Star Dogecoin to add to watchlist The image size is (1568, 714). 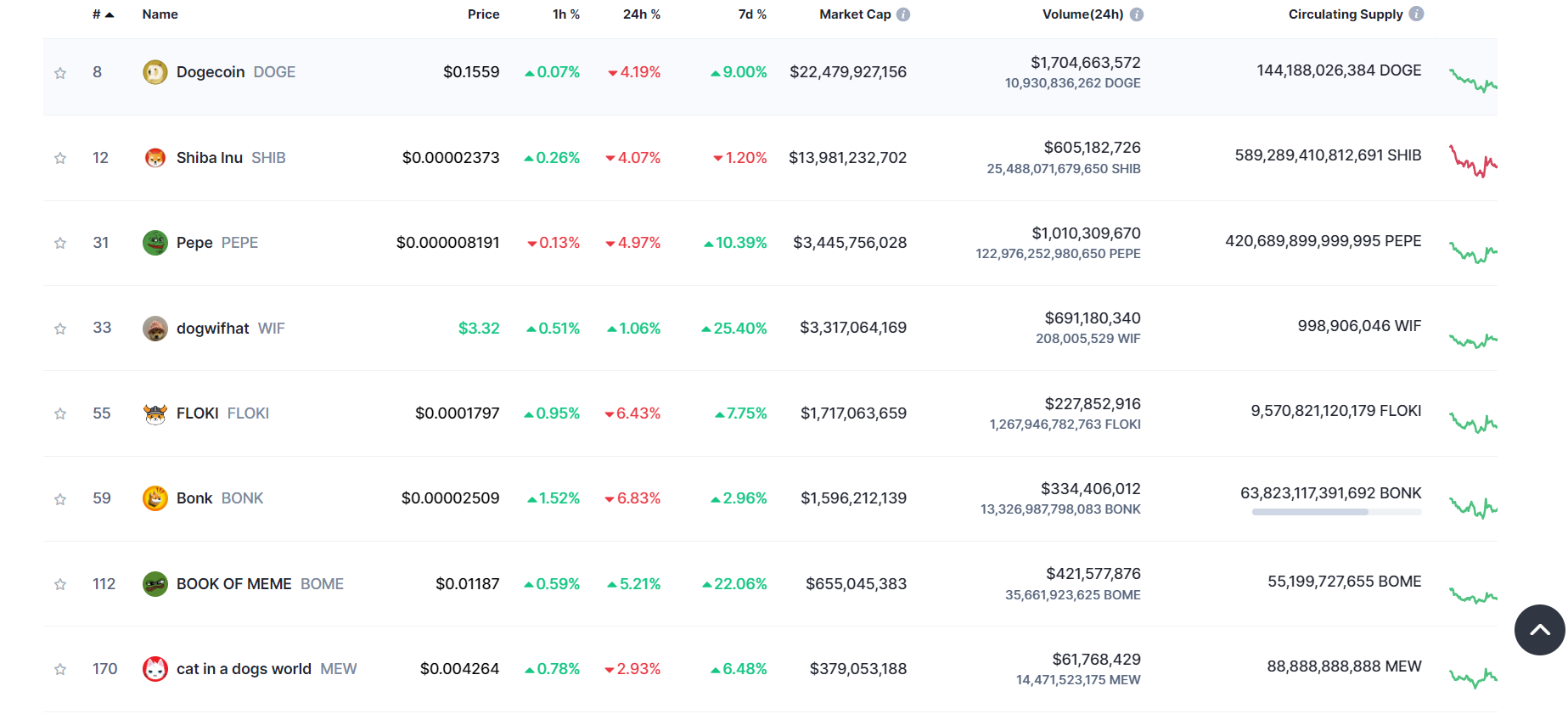click(x=60, y=73)
